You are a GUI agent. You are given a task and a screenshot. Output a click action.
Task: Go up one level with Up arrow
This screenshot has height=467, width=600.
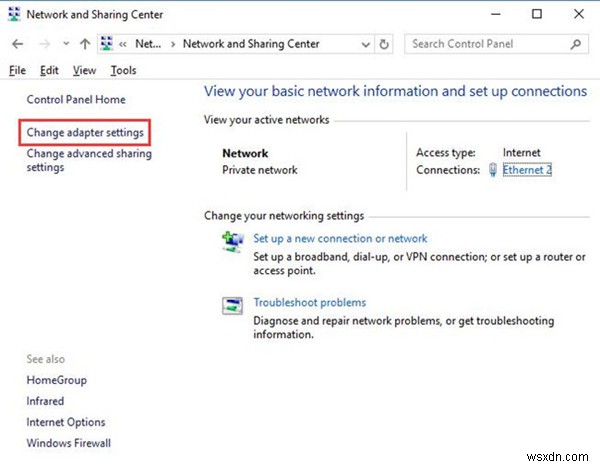[x=85, y=44]
